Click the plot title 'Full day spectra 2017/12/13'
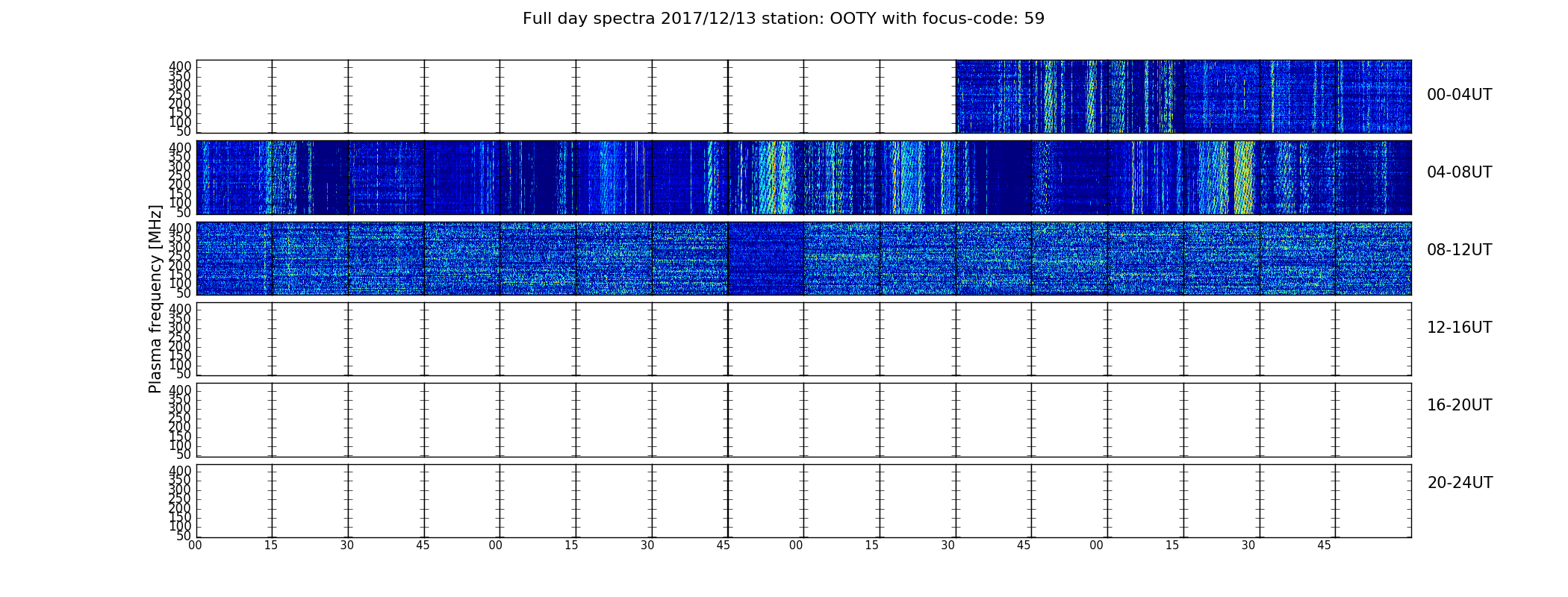This screenshot has height=597, width=1568. (783, 19)
